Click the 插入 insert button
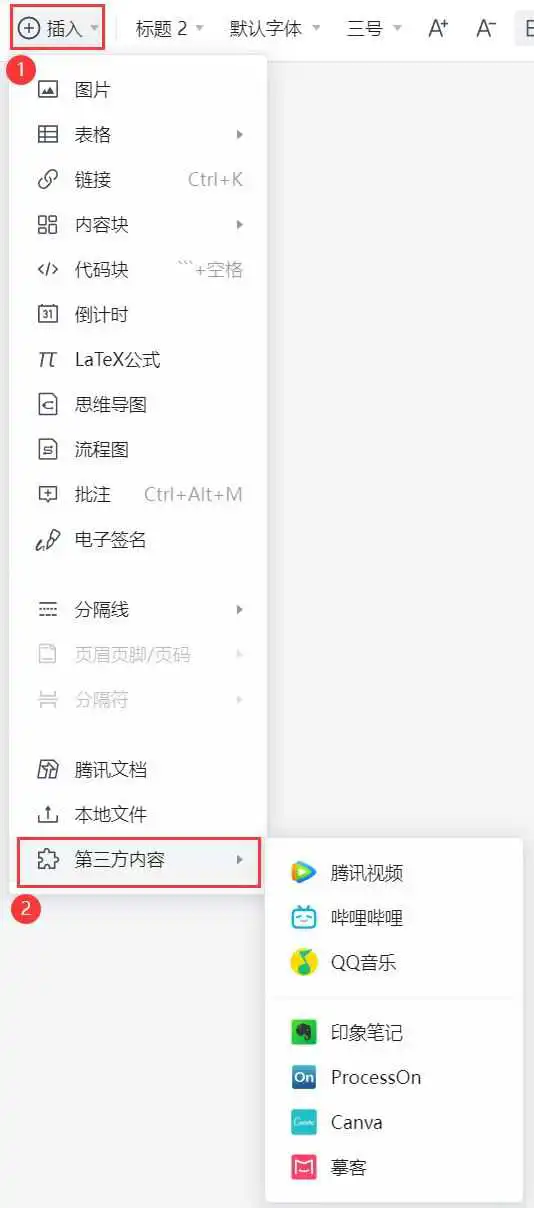 coord(58,28)
